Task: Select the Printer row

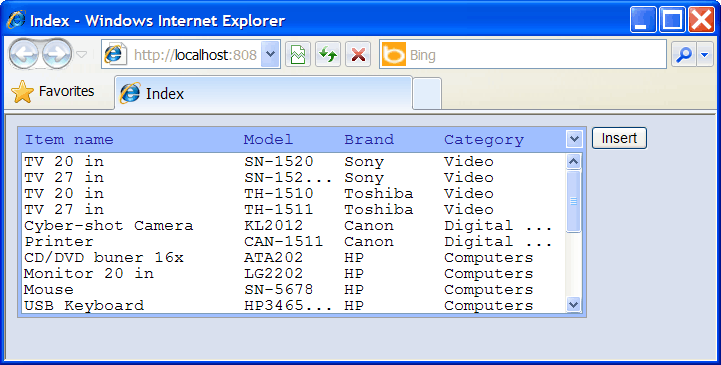Action: pos(293,242)
